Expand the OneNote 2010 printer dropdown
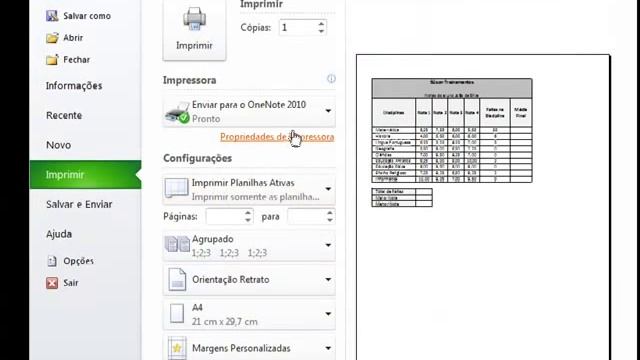The image size is (640, 360). [328, 111]
